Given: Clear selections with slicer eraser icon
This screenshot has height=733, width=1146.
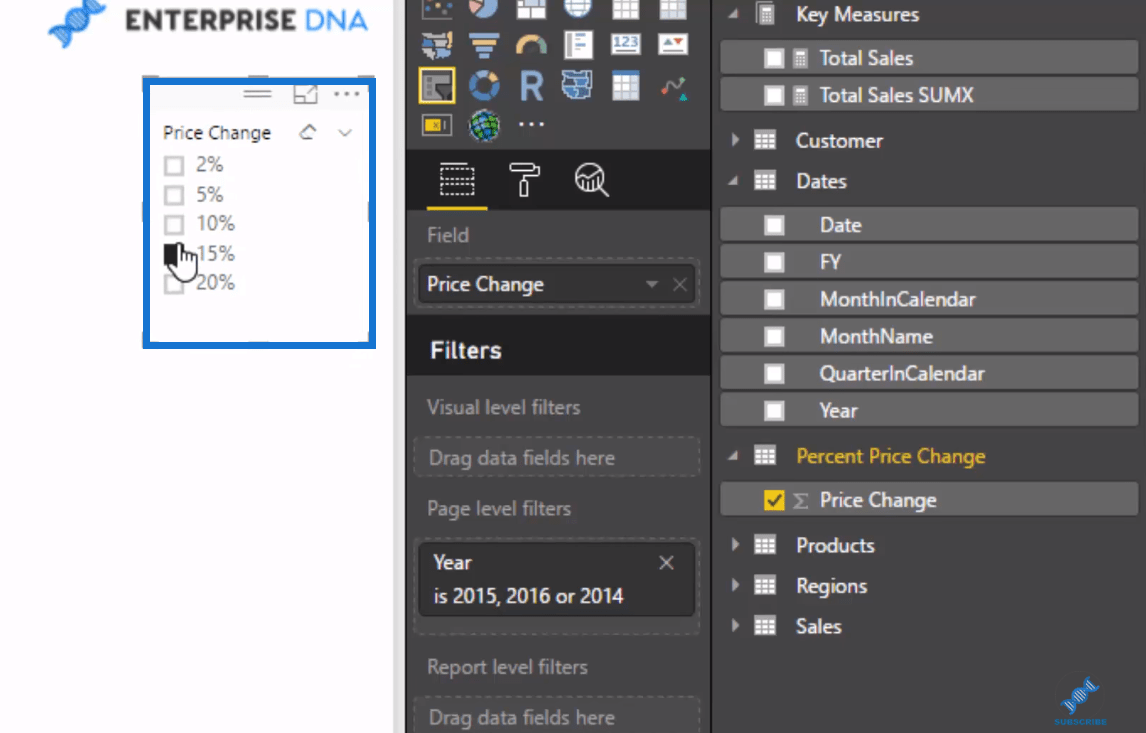Looking at the screenshot, I should tap(308, 132).
